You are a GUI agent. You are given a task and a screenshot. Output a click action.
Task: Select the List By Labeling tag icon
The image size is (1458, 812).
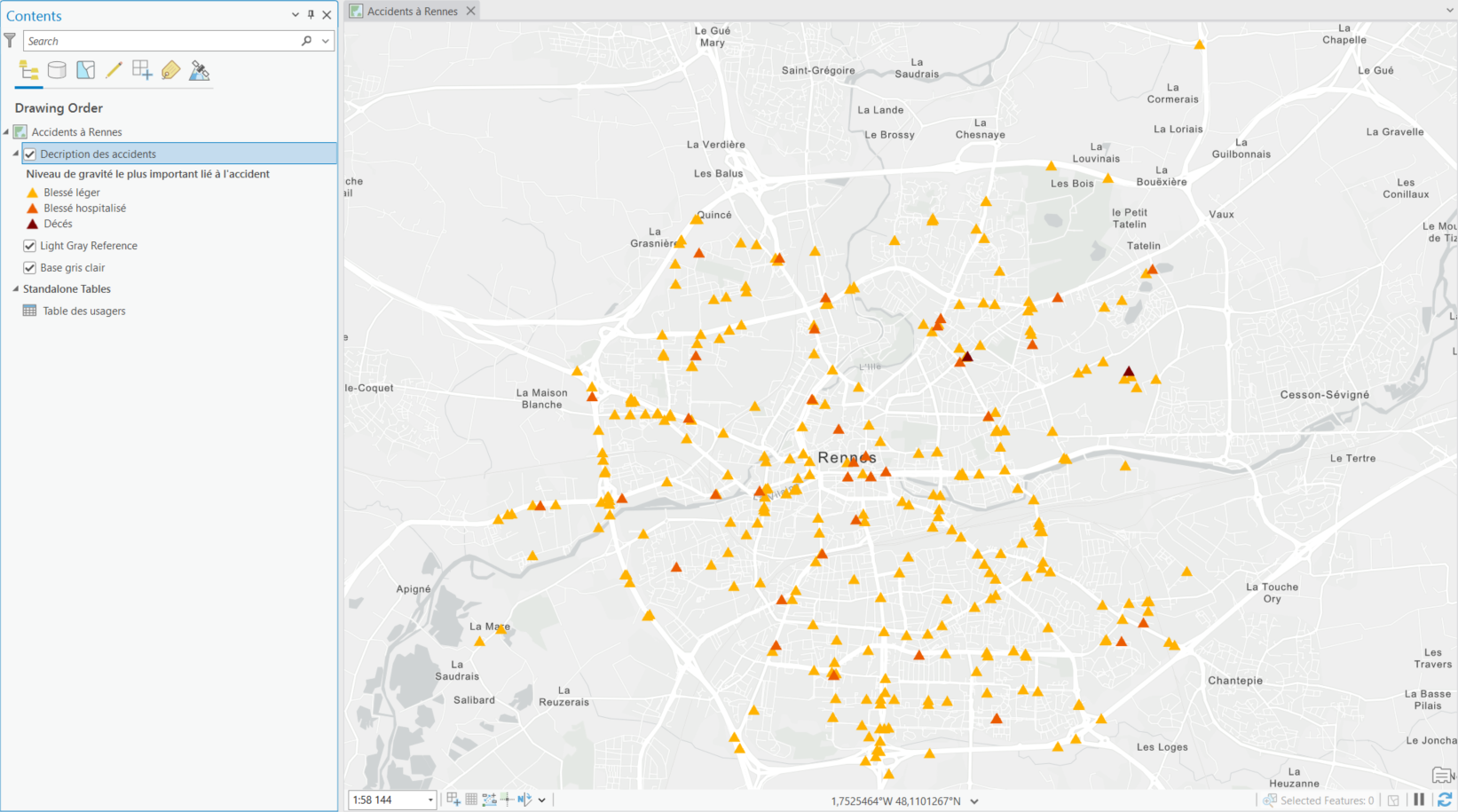click(170, 71)
